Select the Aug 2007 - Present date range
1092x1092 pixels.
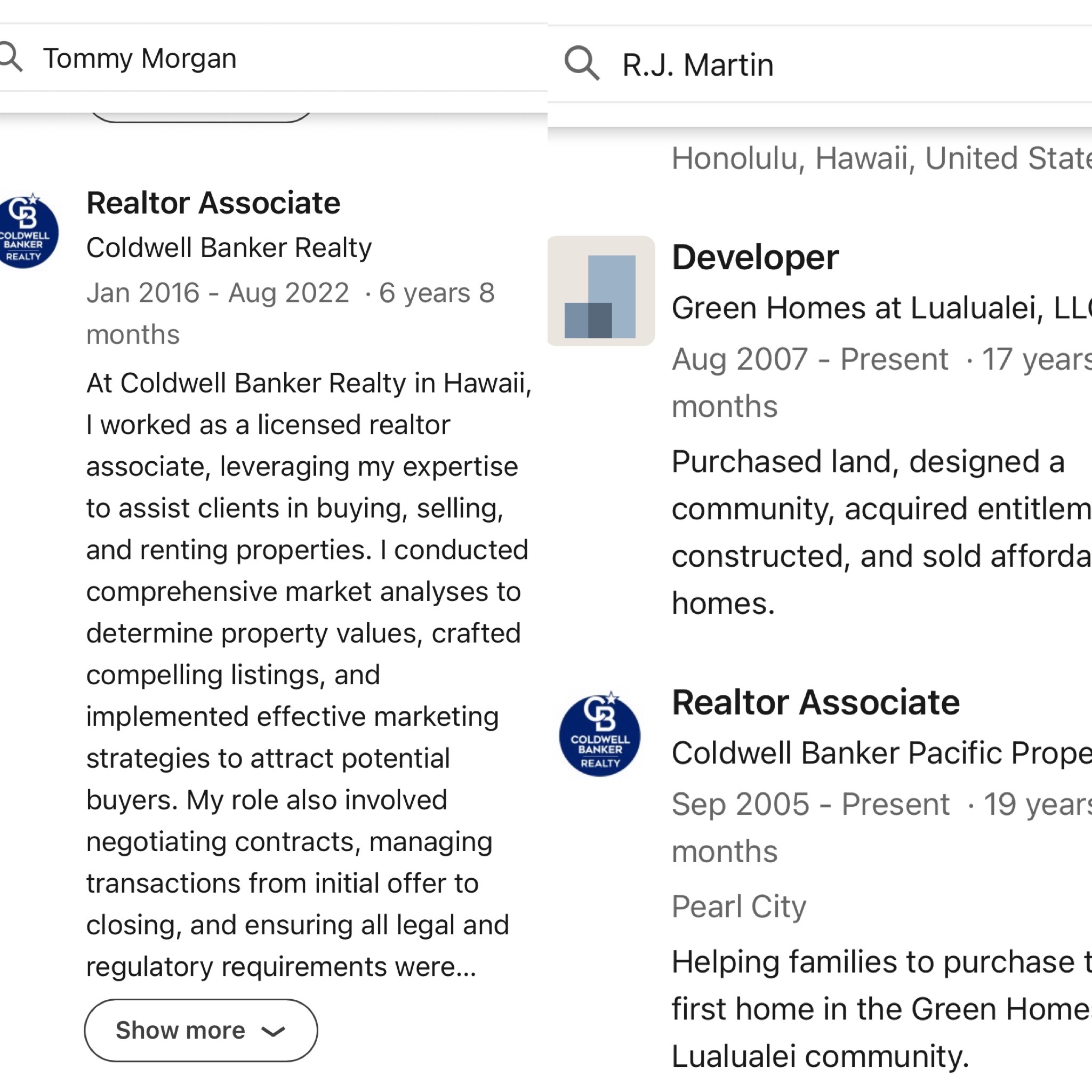(x=810, y=359)
